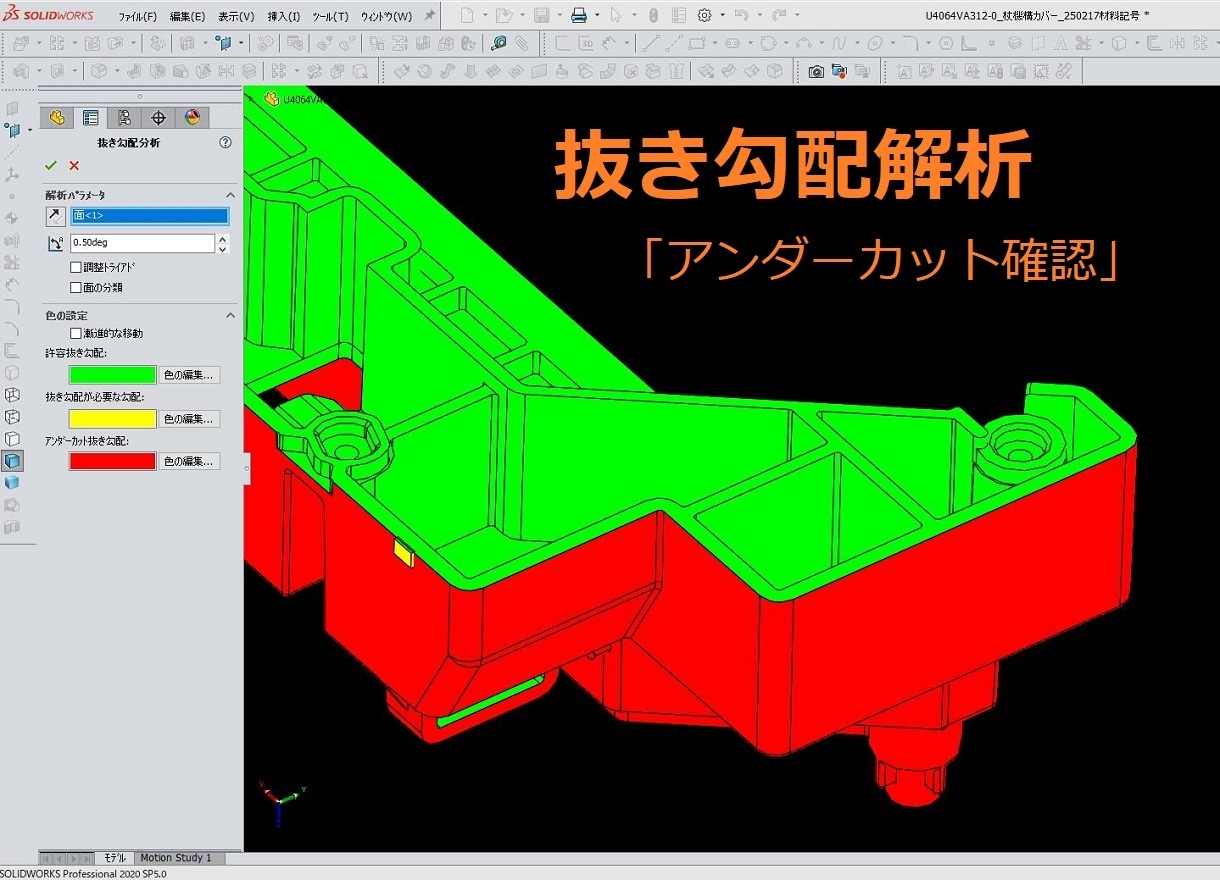
Task: Edit color for 許容抜き勾配
Action: point(190,375)
